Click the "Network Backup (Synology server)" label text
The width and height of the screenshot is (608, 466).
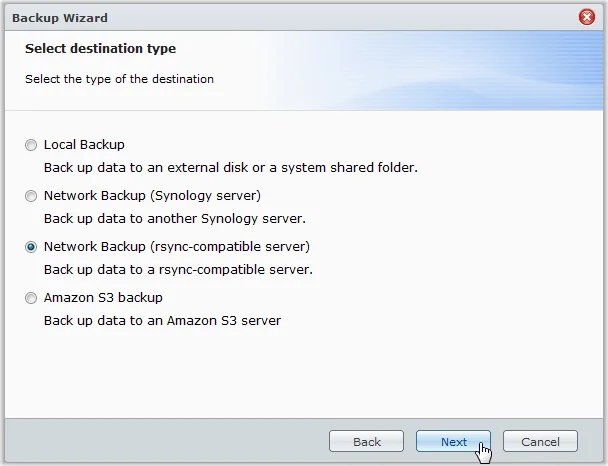[152, 196]
